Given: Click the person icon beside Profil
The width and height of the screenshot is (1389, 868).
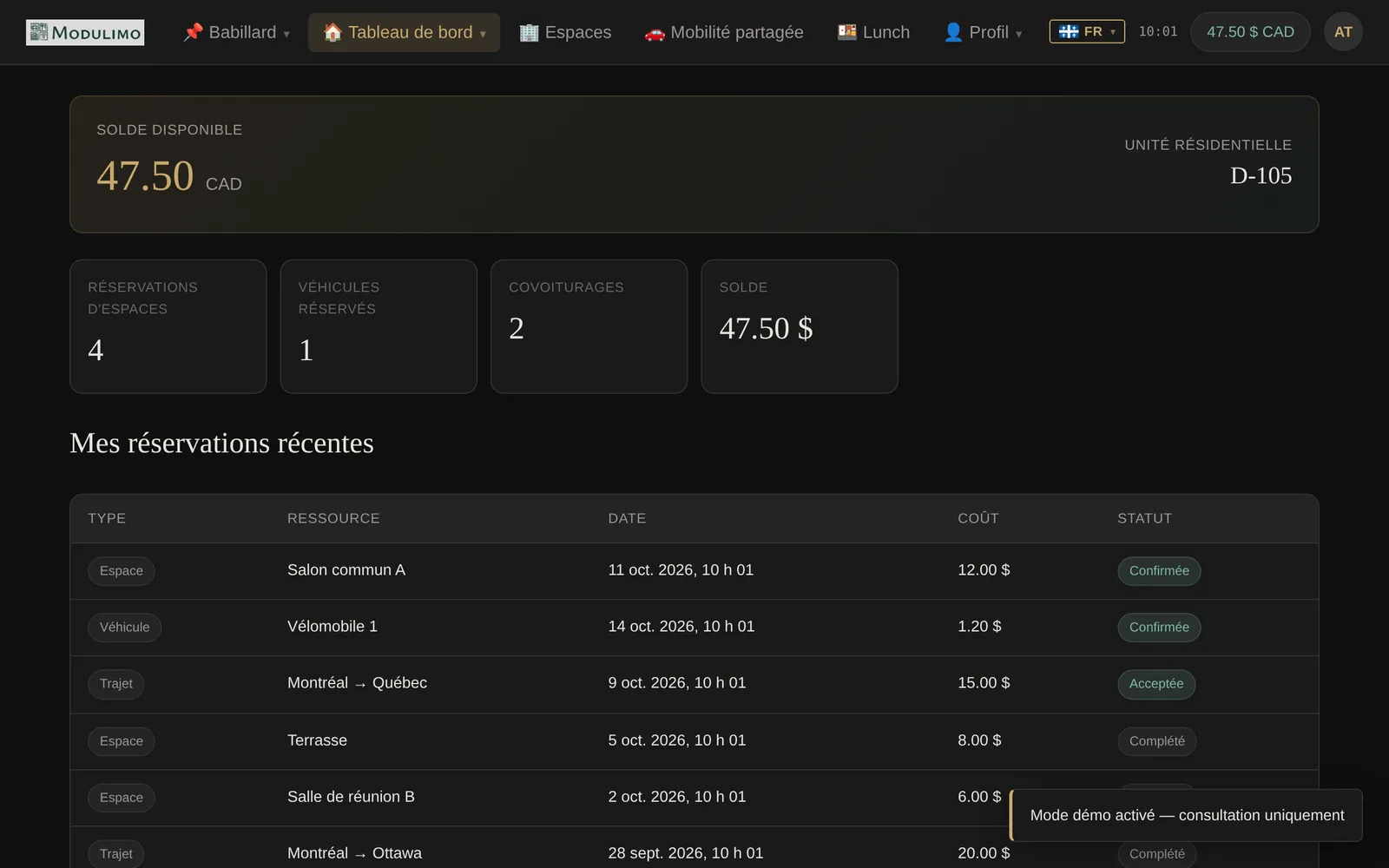Looking at the screenshot, I should click(x=953, y=32).
